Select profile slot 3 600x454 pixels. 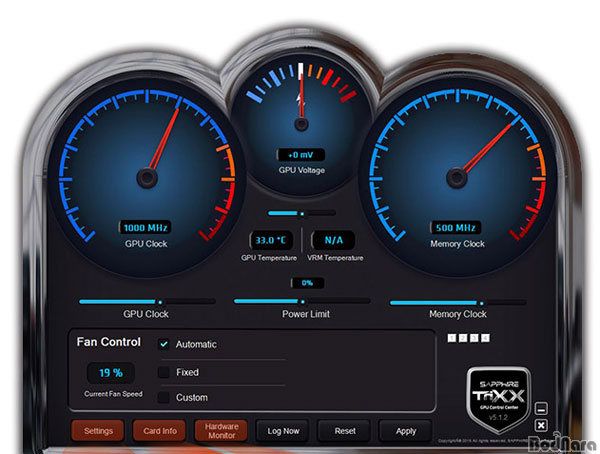pos(474,338)
